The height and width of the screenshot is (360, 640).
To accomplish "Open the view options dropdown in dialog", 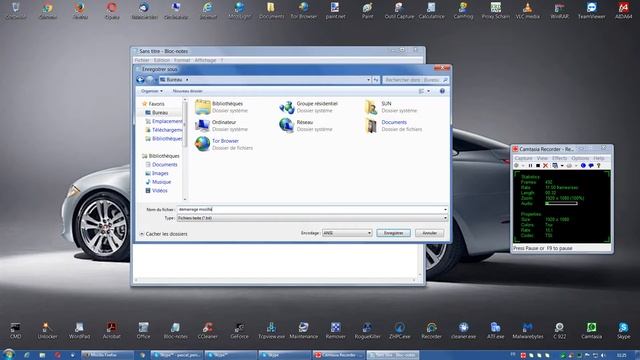I will tap(428, 91).
